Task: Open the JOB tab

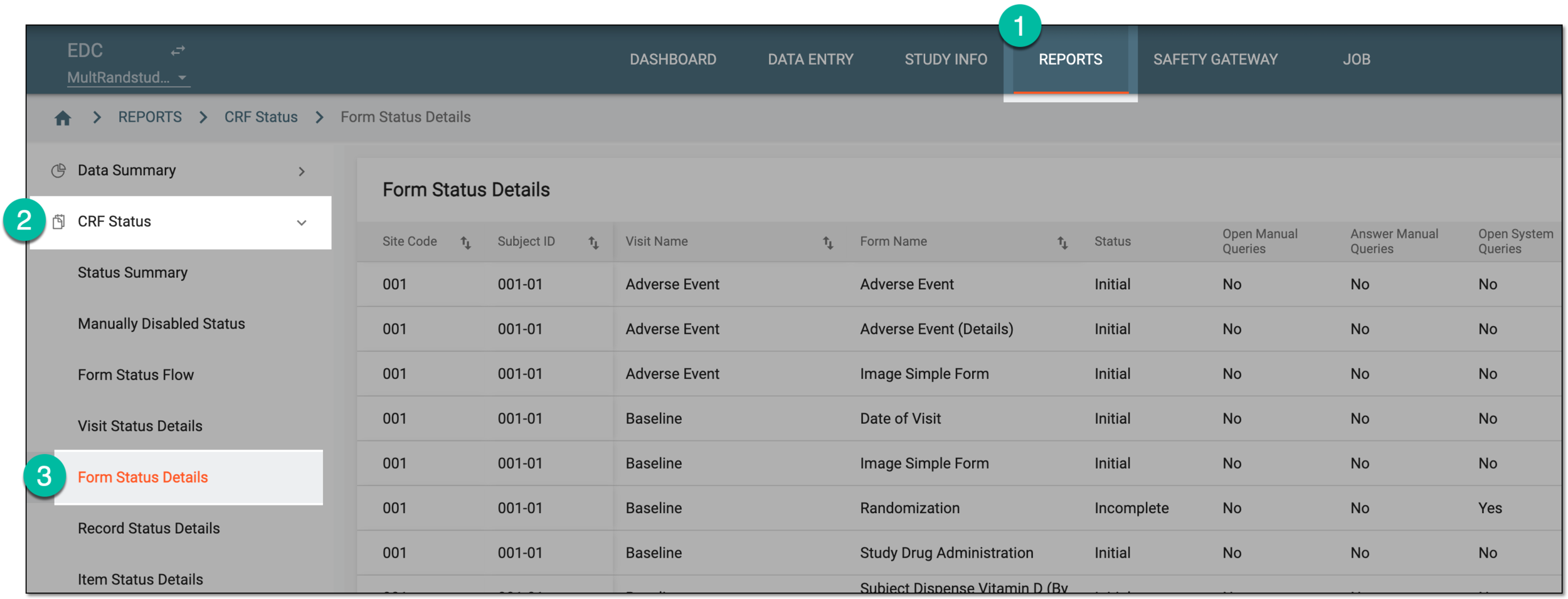Action: point(1357,60)
